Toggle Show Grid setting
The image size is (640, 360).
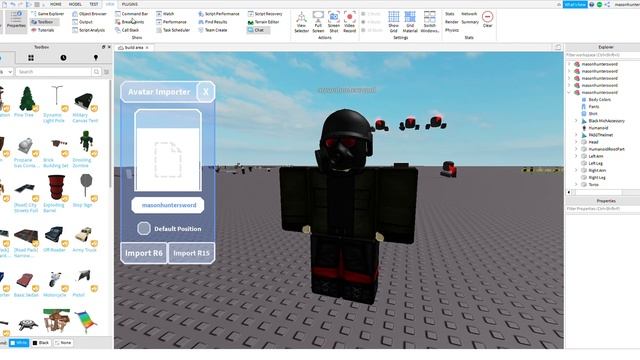[x=393, y=22]
